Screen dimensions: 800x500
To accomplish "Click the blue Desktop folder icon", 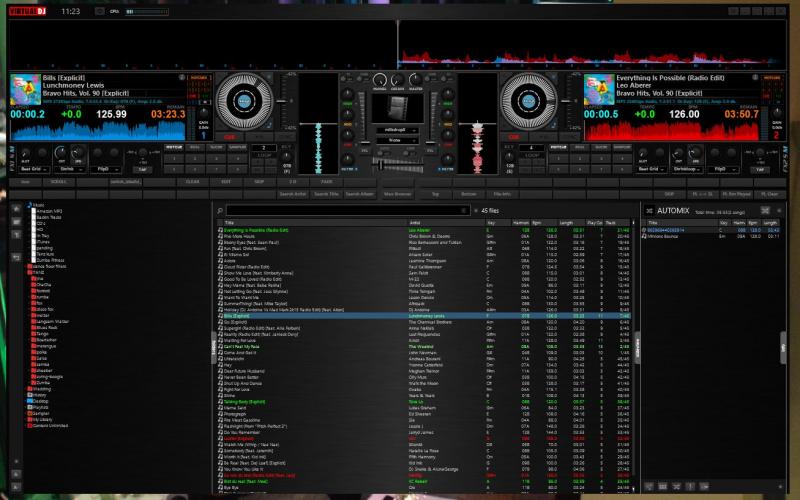I will (x=30, y=401).
